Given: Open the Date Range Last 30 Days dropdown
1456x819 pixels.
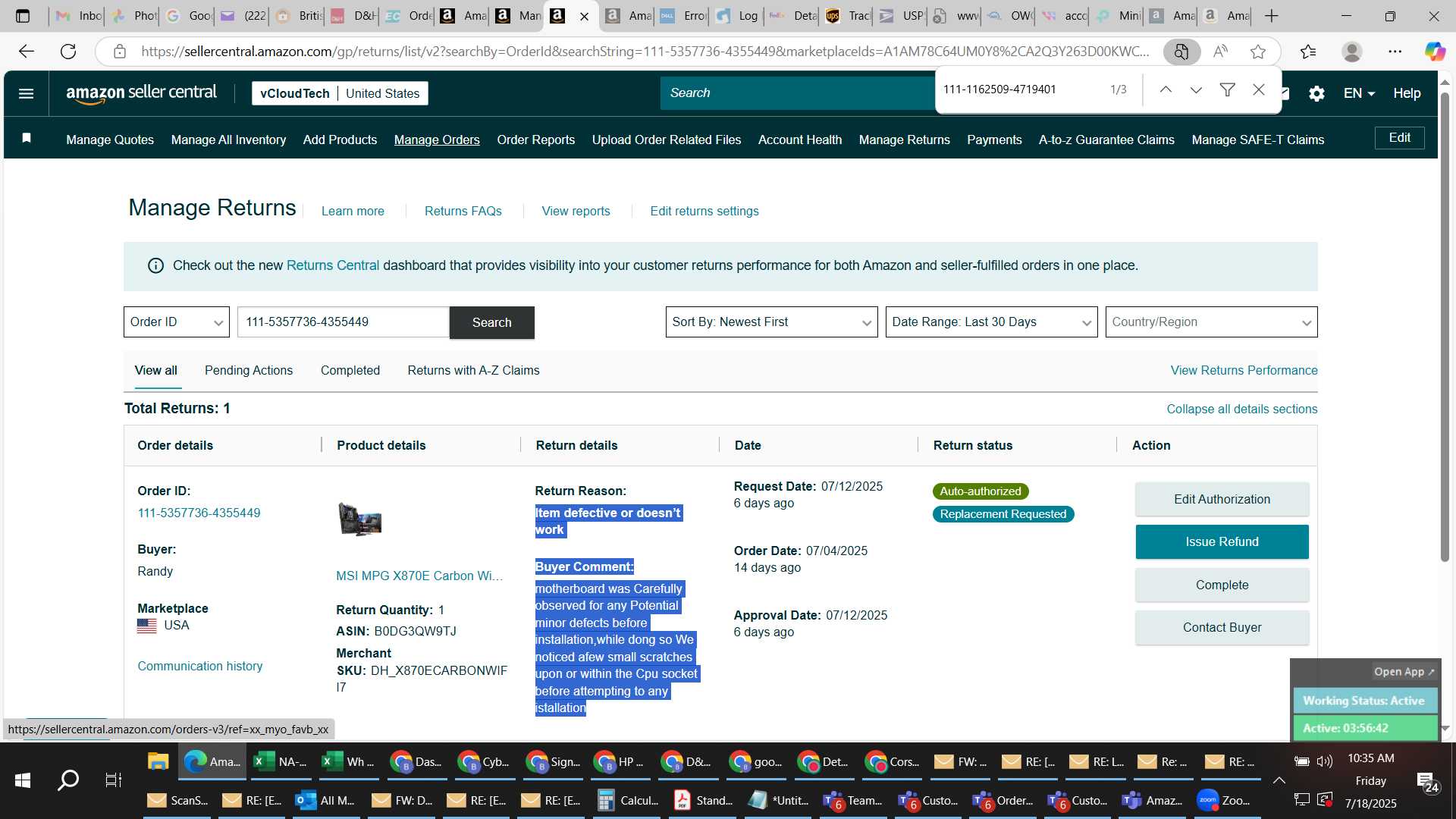Looking at the screenshot, I should coord(991,322).
